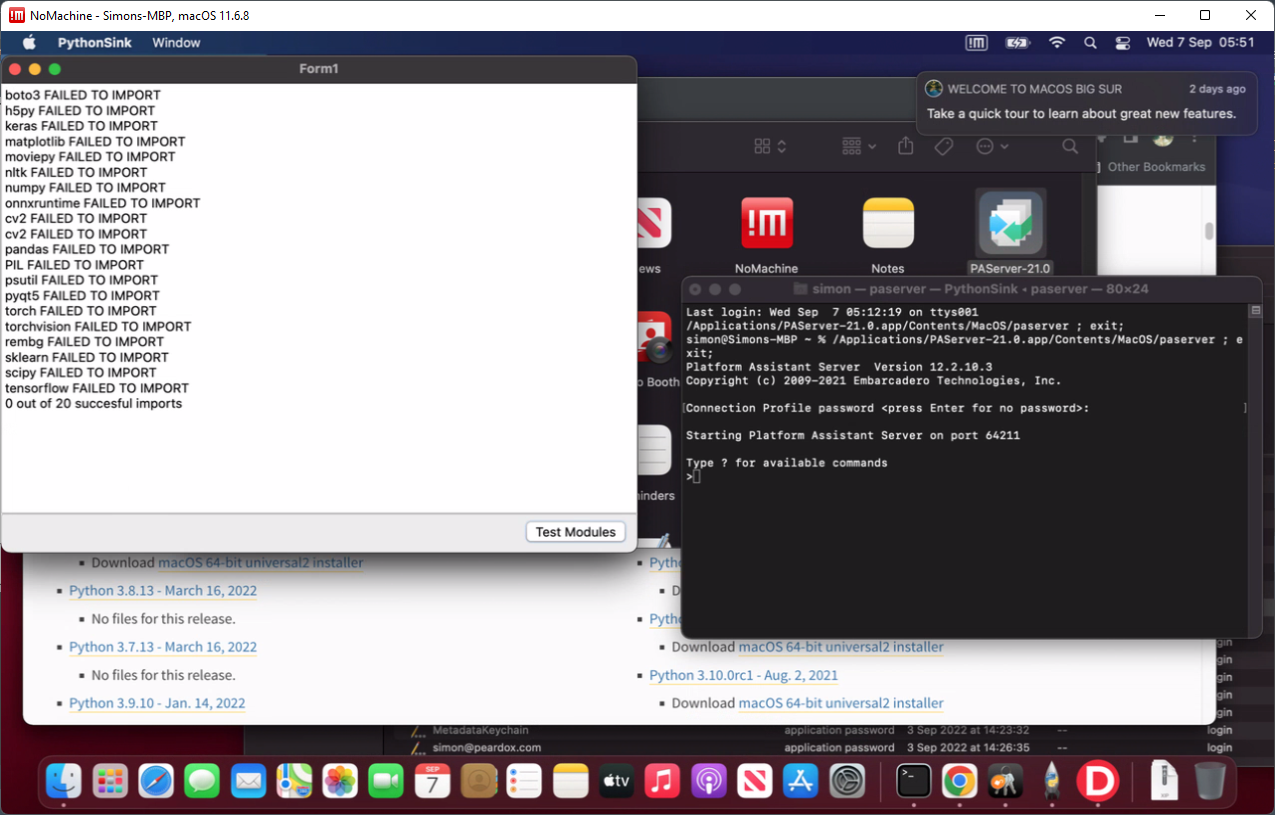Open FaceTime from the Dock

coord(386,780)
